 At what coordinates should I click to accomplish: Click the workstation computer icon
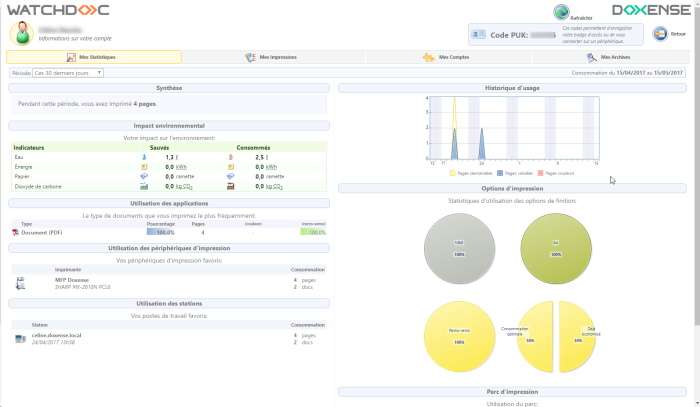[20, 339]
